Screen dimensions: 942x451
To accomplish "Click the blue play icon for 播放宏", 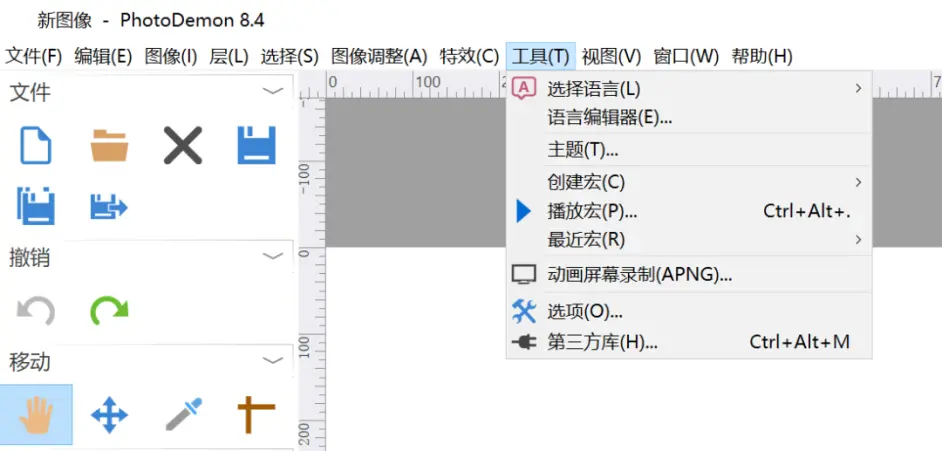I will [523, 211].
